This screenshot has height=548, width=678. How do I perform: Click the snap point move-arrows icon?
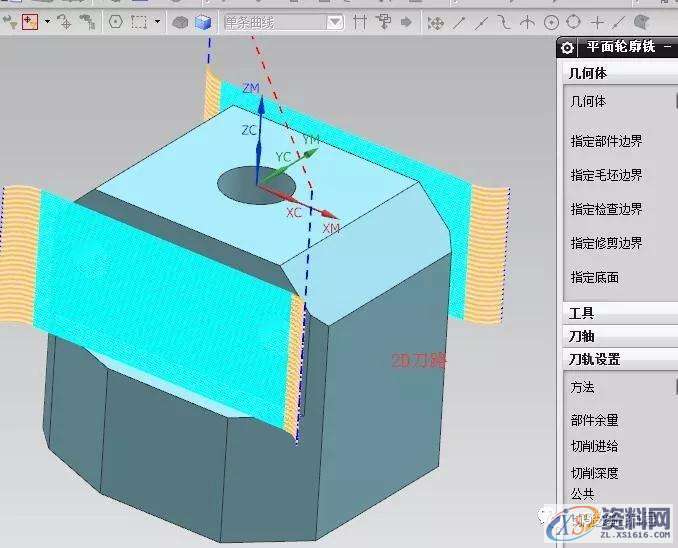435,21
